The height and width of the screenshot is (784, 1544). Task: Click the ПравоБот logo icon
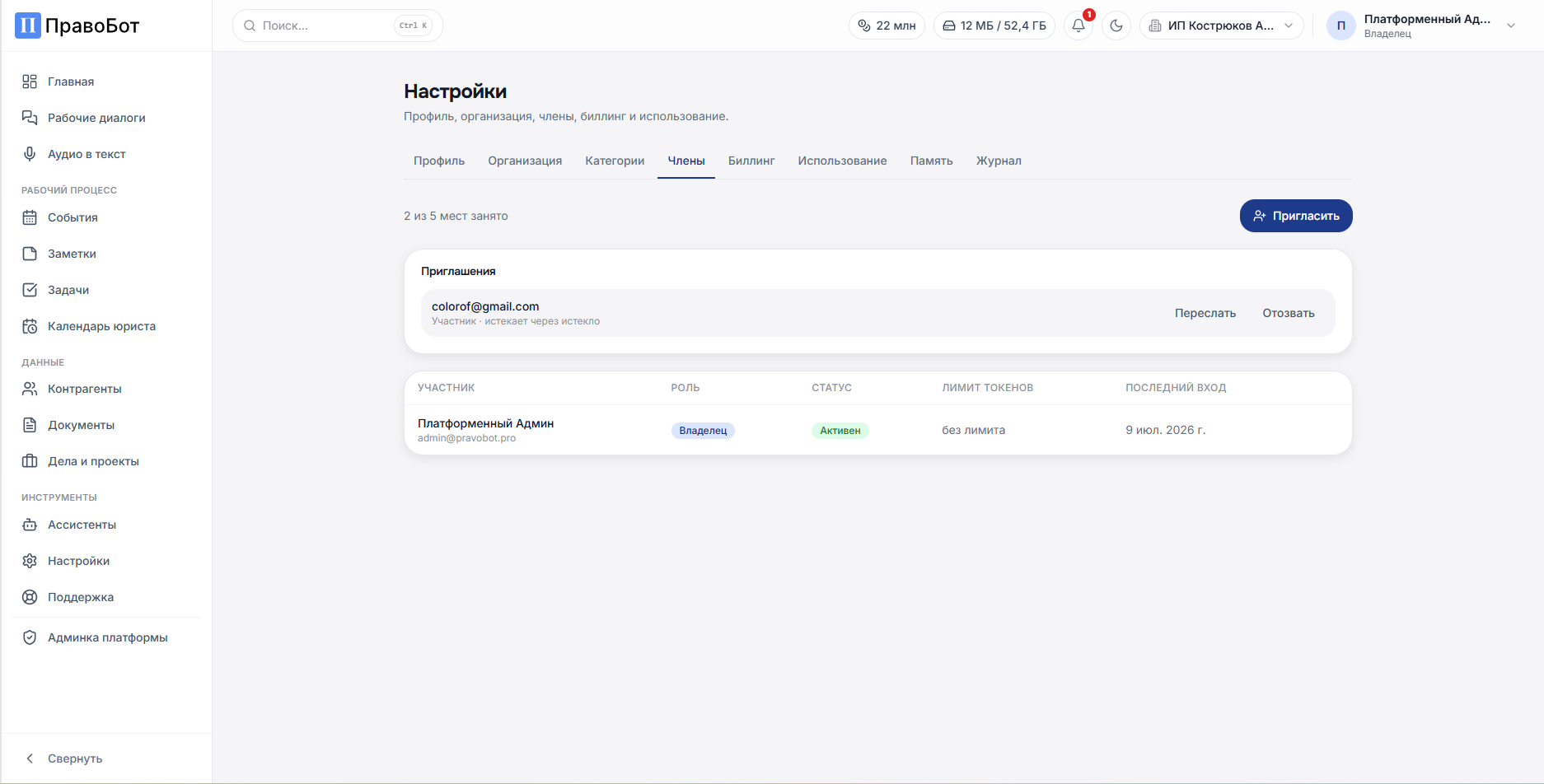[x=27, y=26]
